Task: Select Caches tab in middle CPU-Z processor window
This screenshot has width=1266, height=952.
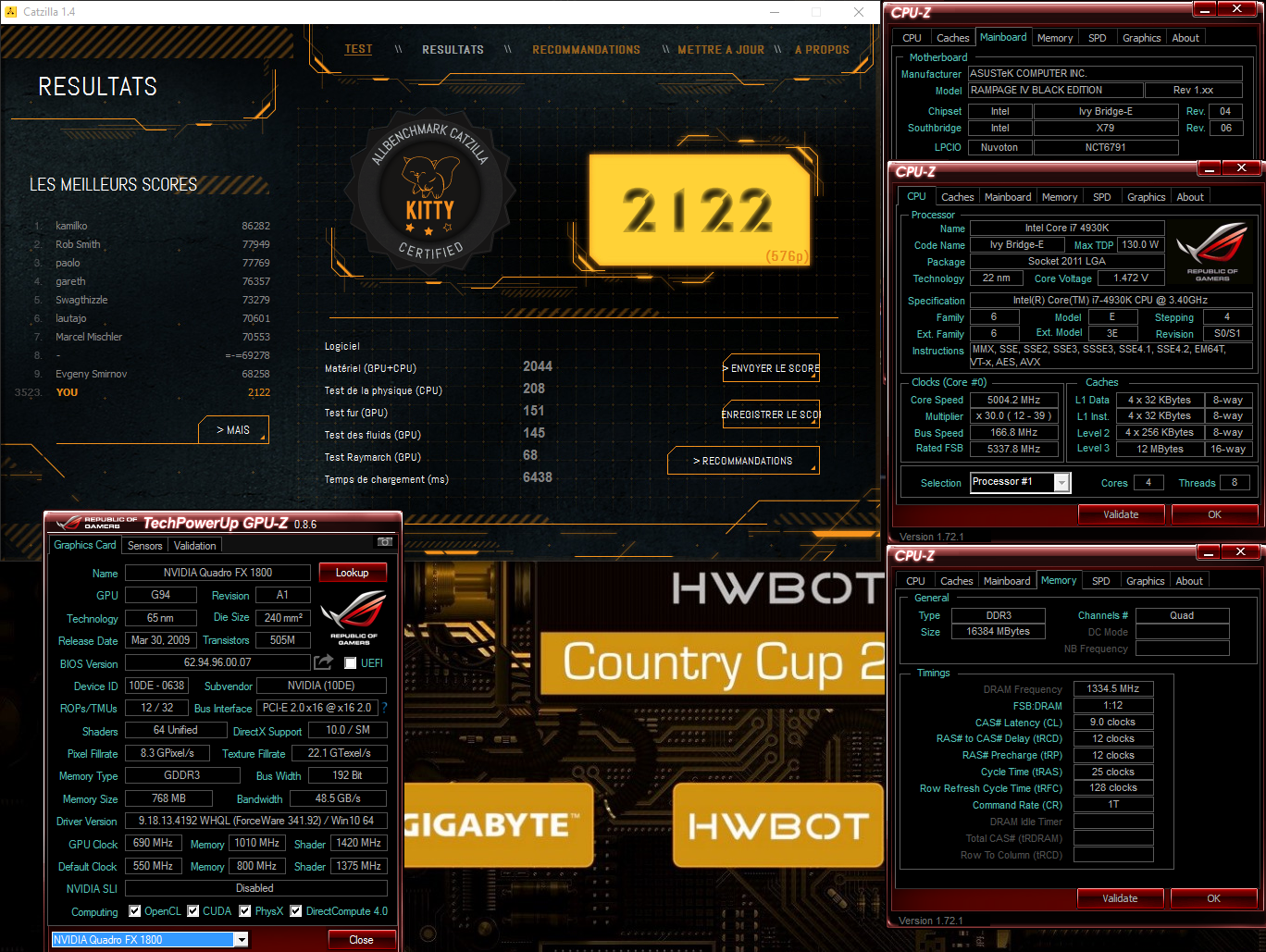Action: click(x=958, y=197)
